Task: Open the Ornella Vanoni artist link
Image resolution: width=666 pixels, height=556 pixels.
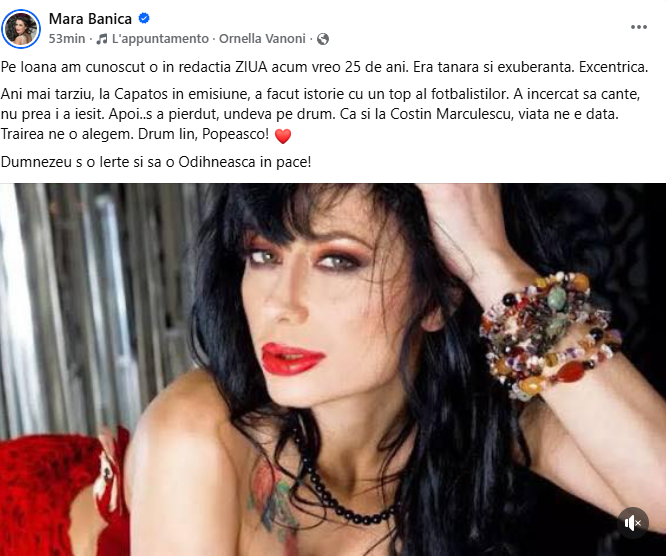Action: click(262, 39)
